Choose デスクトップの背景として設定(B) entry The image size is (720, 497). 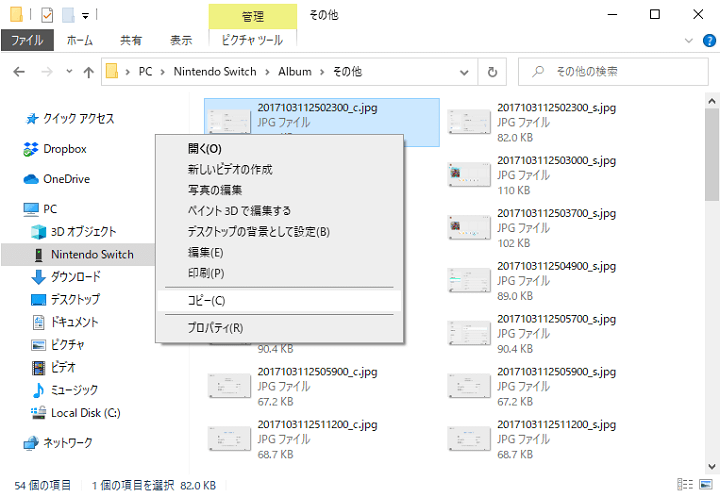coord(279,232)
